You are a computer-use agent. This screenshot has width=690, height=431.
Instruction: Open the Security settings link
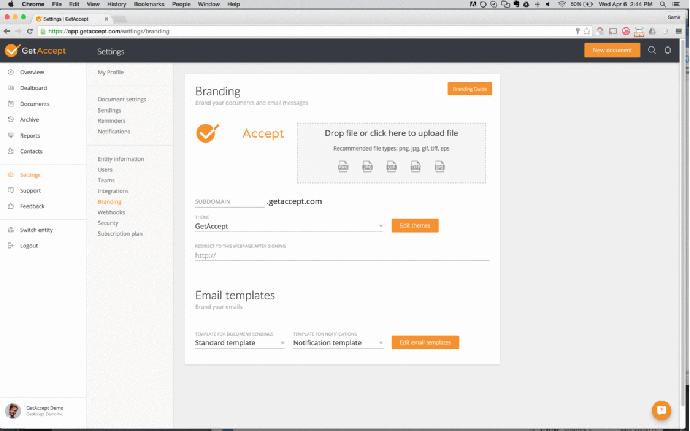108,223
